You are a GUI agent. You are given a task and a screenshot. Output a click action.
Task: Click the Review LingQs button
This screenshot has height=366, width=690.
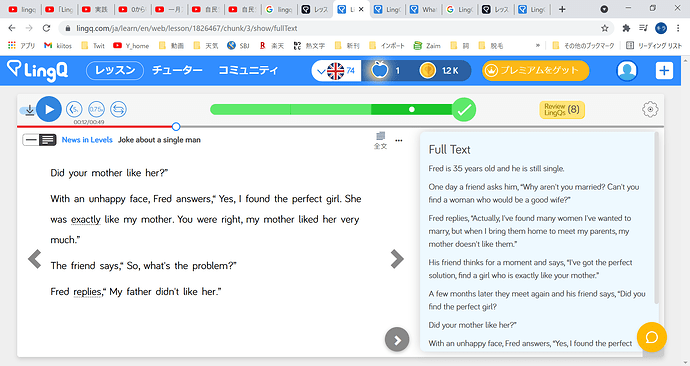pos(562,110)
